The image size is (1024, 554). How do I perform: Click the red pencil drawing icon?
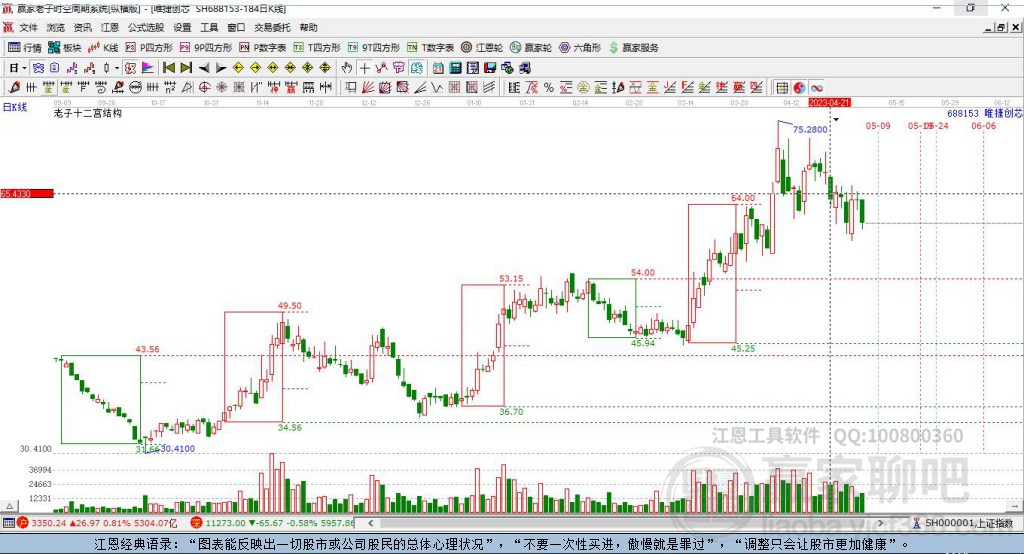(14, 88)
